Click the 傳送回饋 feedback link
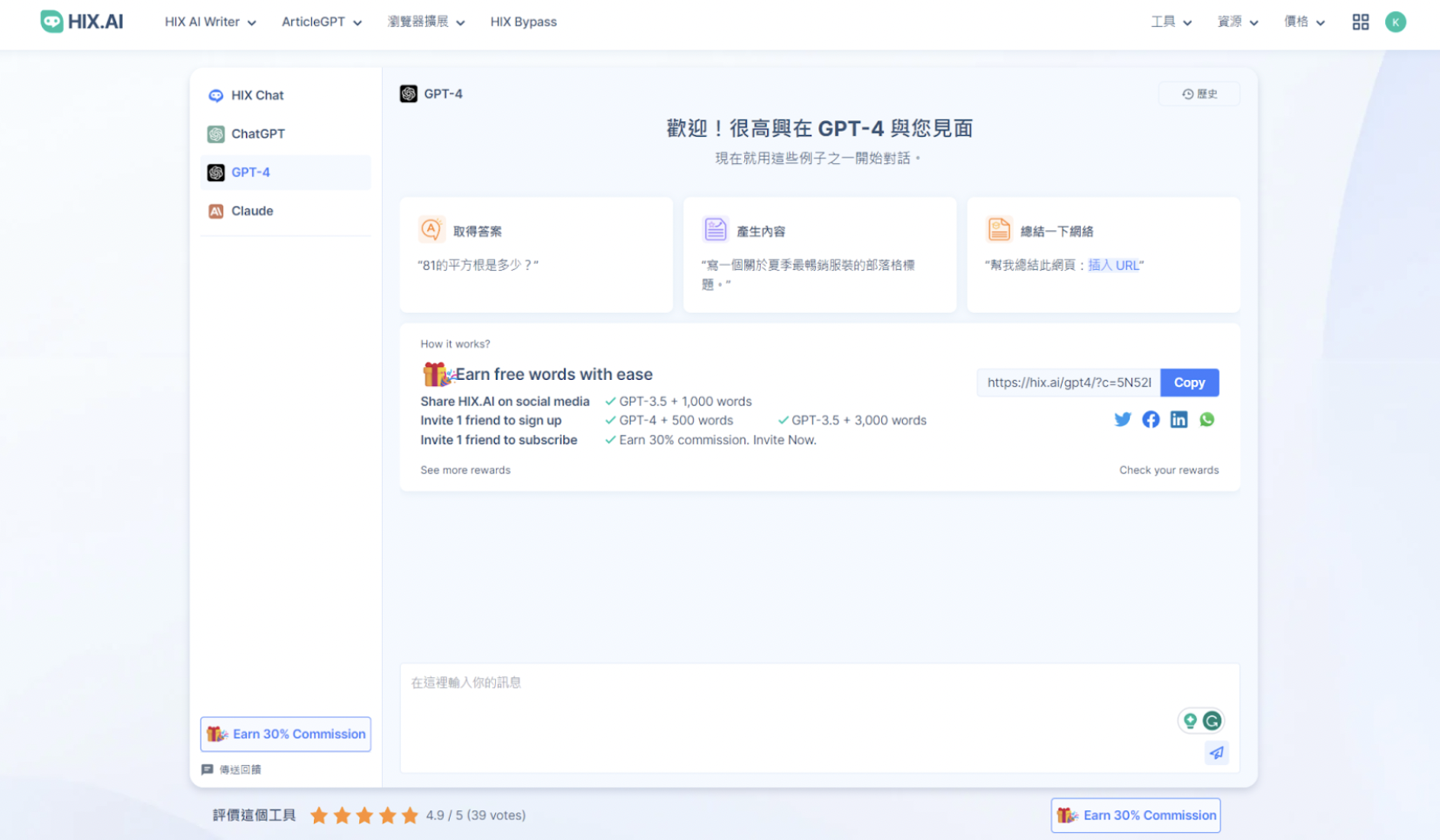The height and width of the screenshot is (840, 1440). (231, 770)
